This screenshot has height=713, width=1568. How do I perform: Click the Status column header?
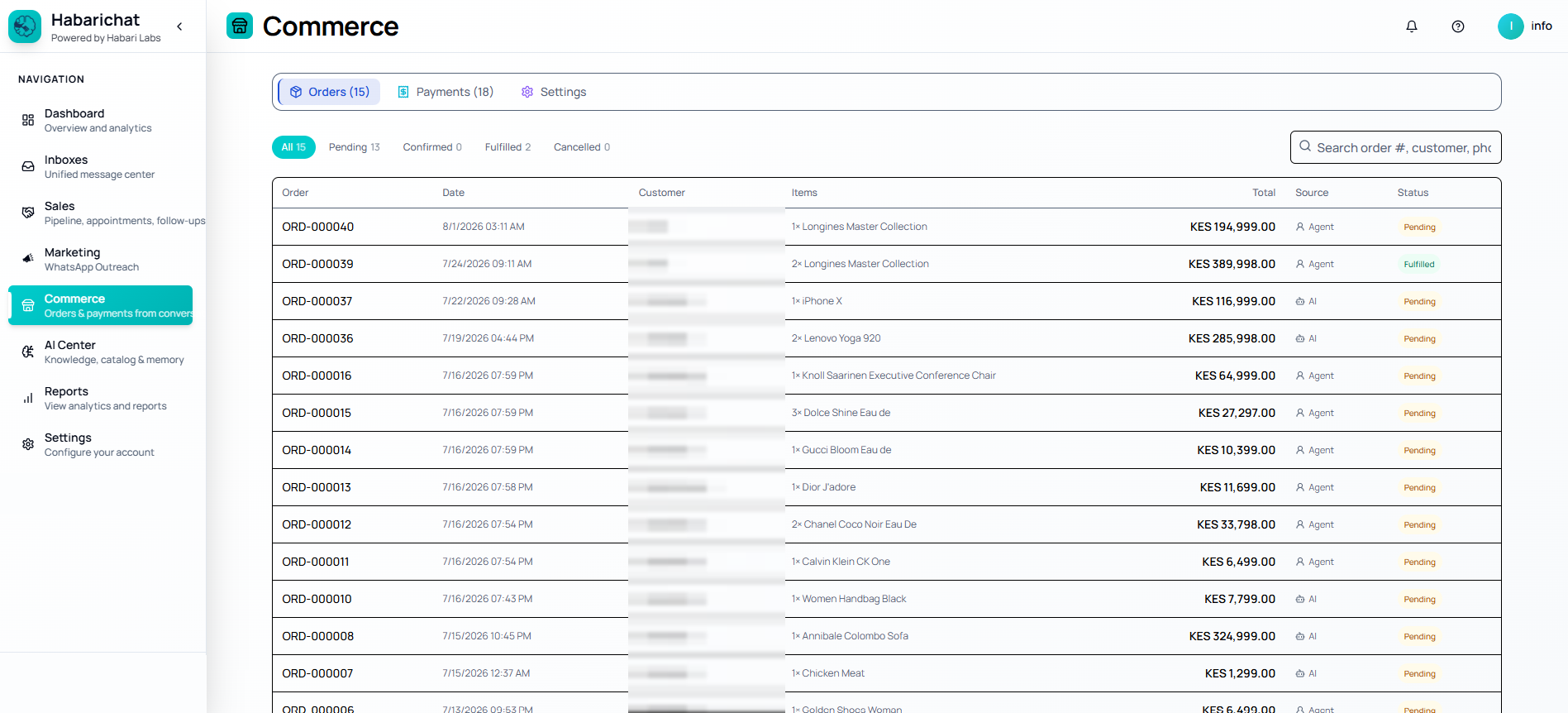[1413, 193]
